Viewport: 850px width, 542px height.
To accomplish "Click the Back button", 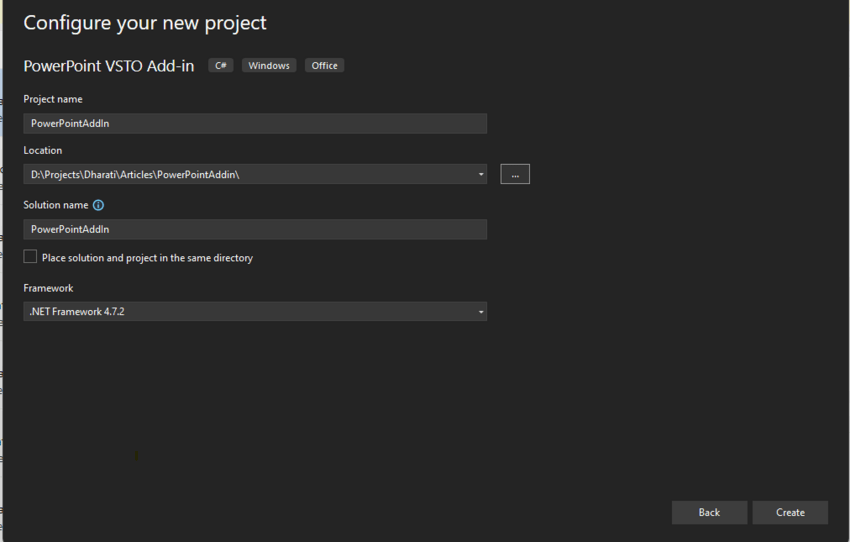I will [x=709, y=512].
